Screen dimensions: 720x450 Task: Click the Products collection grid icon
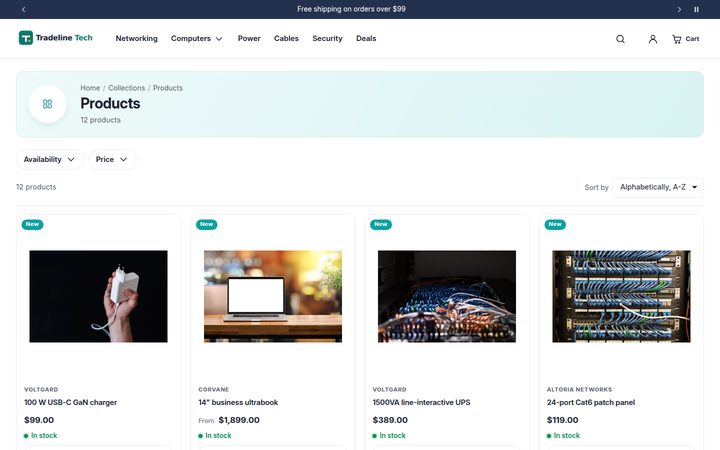tap(47, 104)
